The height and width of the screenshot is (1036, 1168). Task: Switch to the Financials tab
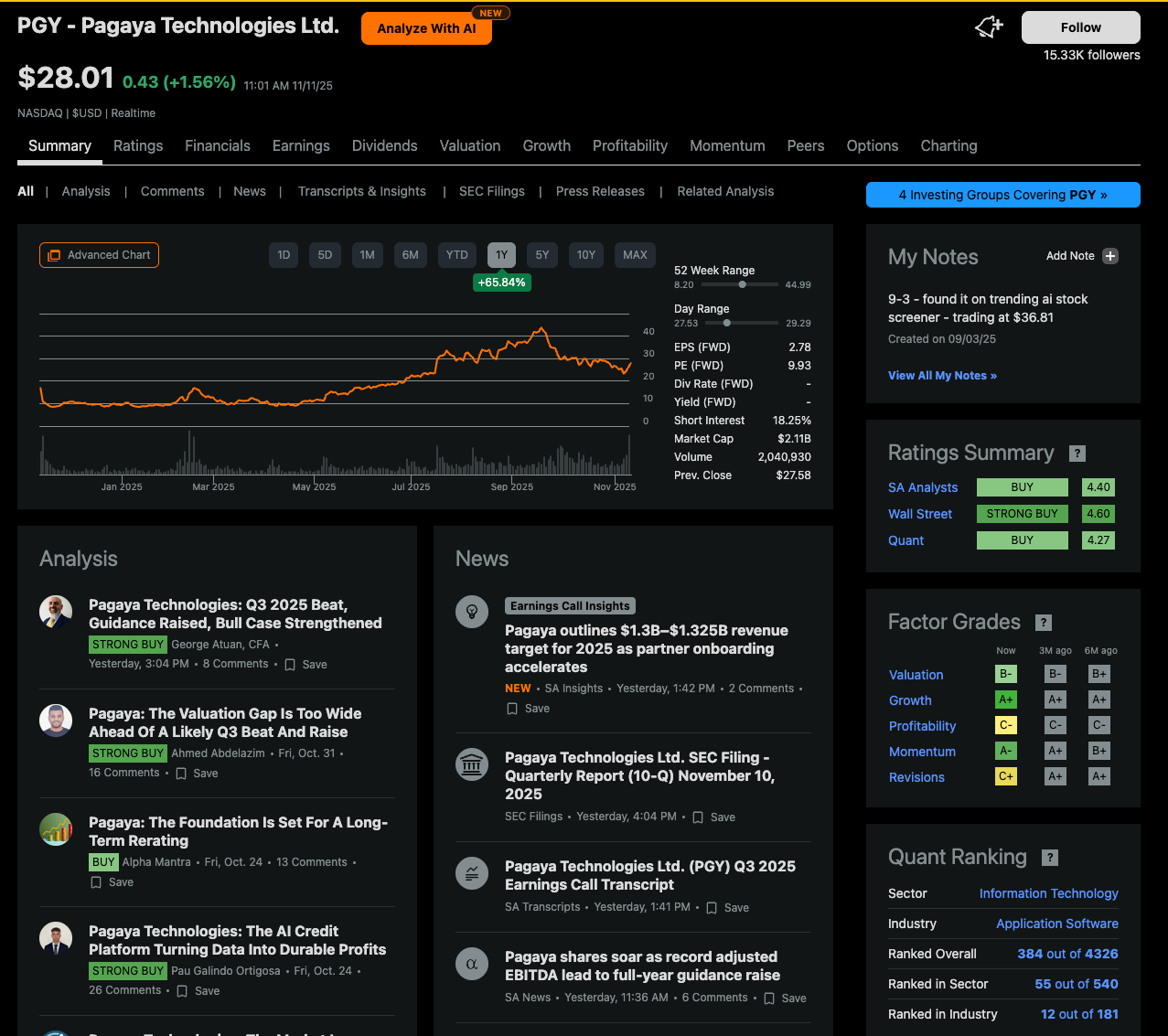(x=218, y=146)
